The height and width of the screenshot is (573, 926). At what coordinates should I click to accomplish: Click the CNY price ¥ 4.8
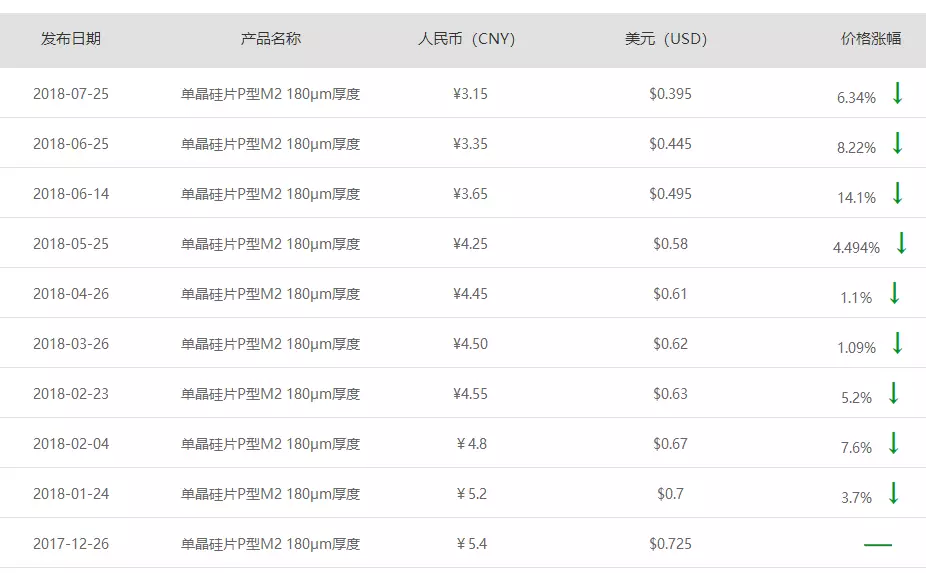point(472,444)
